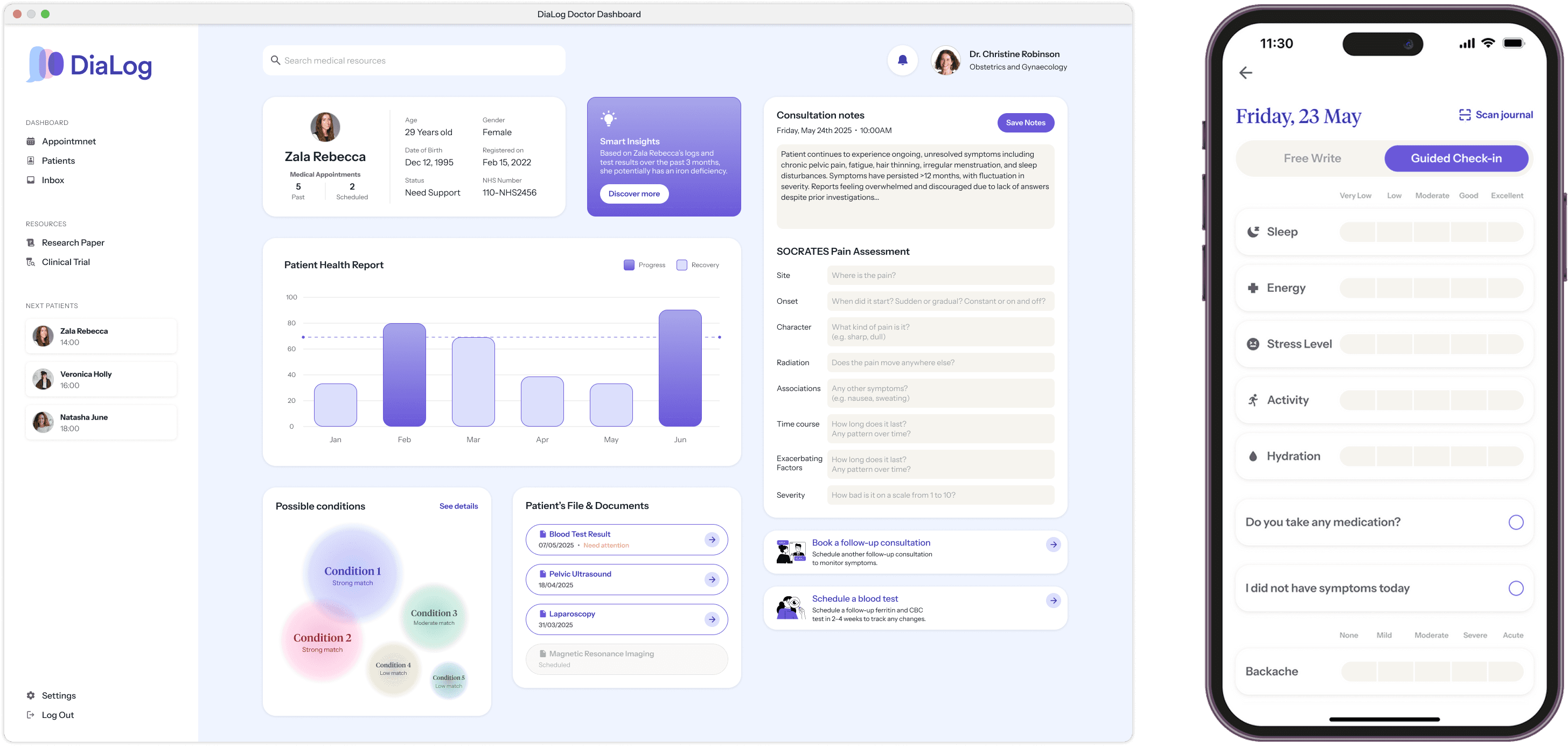1568x746 pixels.
Task: Click the 'See details' link
Action: tap(458, 506)
